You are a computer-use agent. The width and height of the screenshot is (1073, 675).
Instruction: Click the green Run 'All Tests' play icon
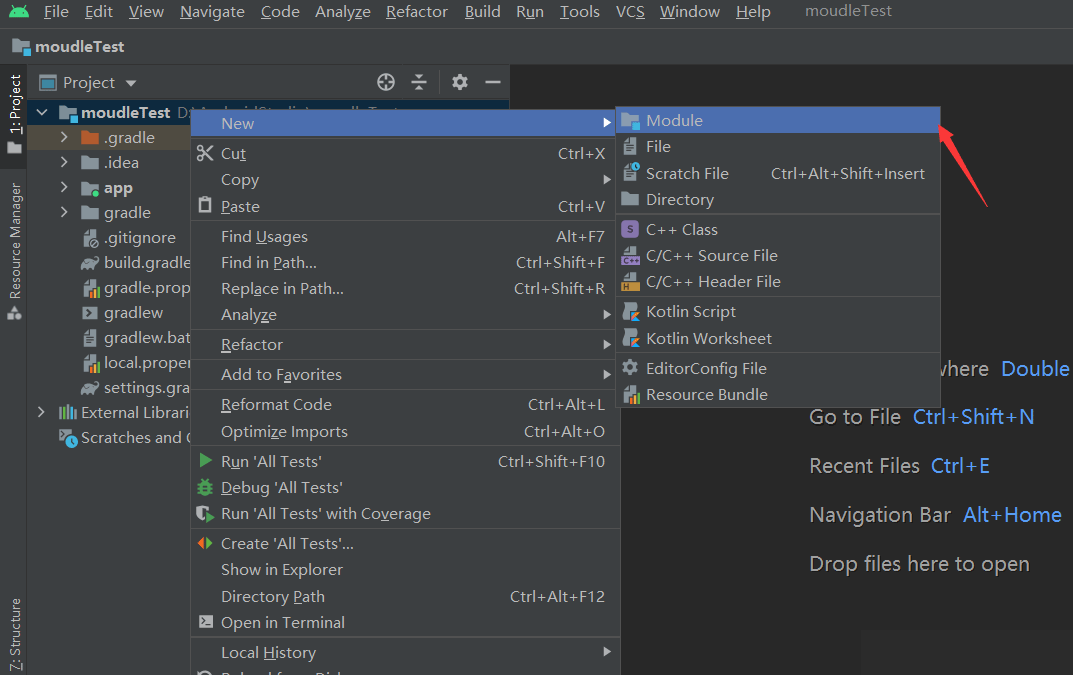205,461
